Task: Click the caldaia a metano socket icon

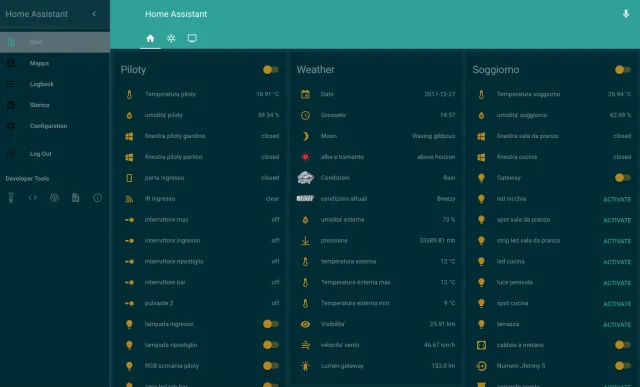Action: click(481, 345)
